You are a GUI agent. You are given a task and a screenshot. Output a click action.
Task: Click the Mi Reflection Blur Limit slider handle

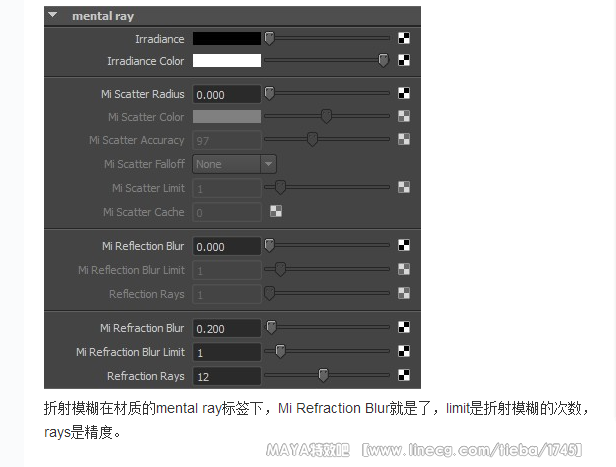point(280,269)
